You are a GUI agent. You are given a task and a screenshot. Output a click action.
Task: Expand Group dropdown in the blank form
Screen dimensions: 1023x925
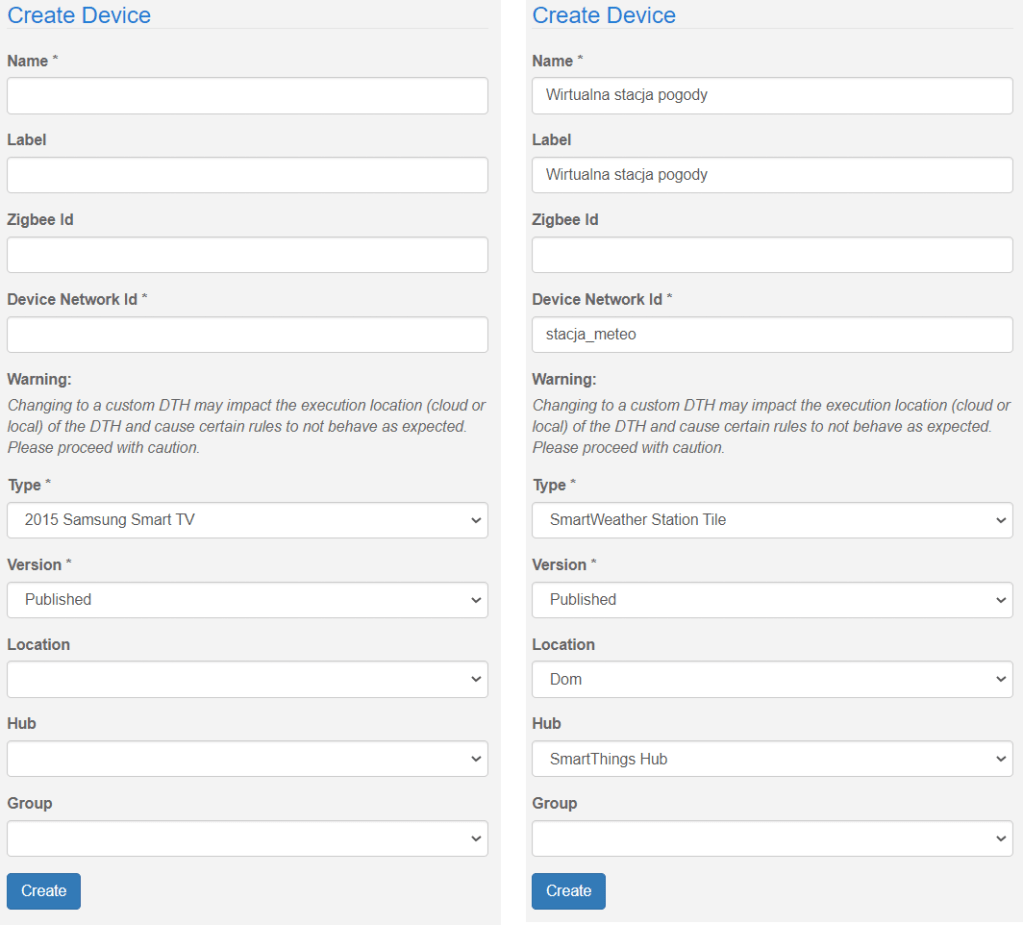(247, 839)
